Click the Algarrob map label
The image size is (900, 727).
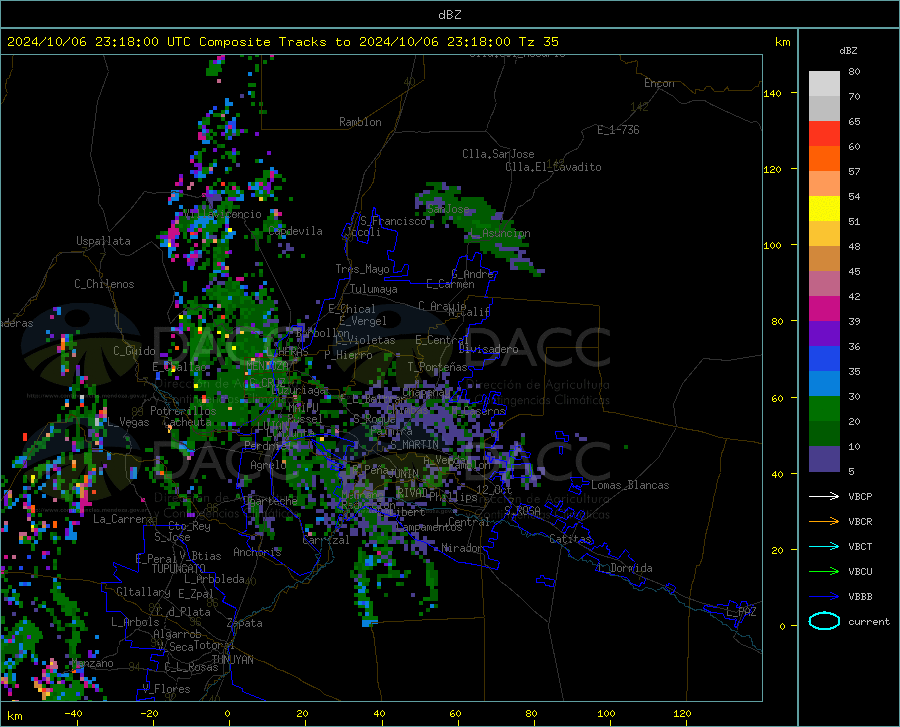click(x=177, y=634)
